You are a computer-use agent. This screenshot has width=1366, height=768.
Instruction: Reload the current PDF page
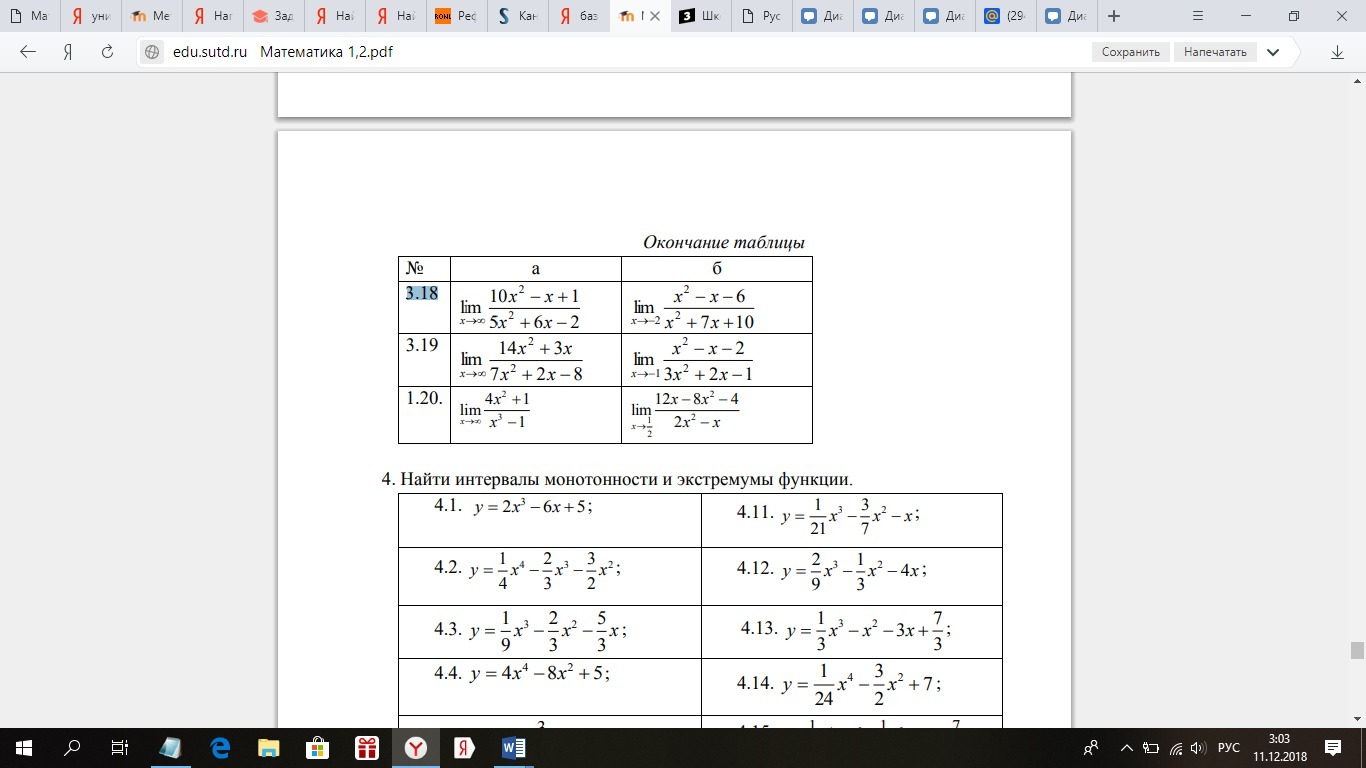(108, 51)
